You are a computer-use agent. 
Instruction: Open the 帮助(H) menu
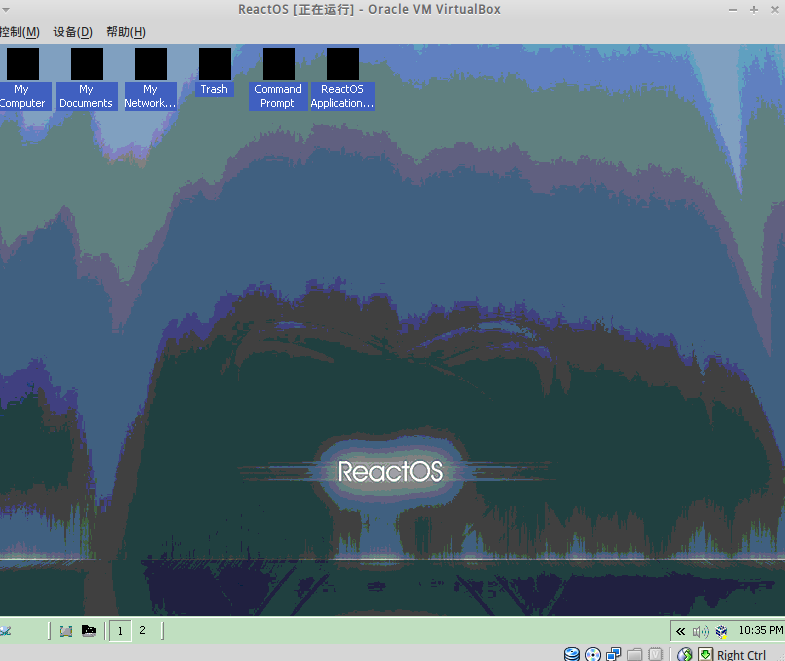click(x=126, y=32)
